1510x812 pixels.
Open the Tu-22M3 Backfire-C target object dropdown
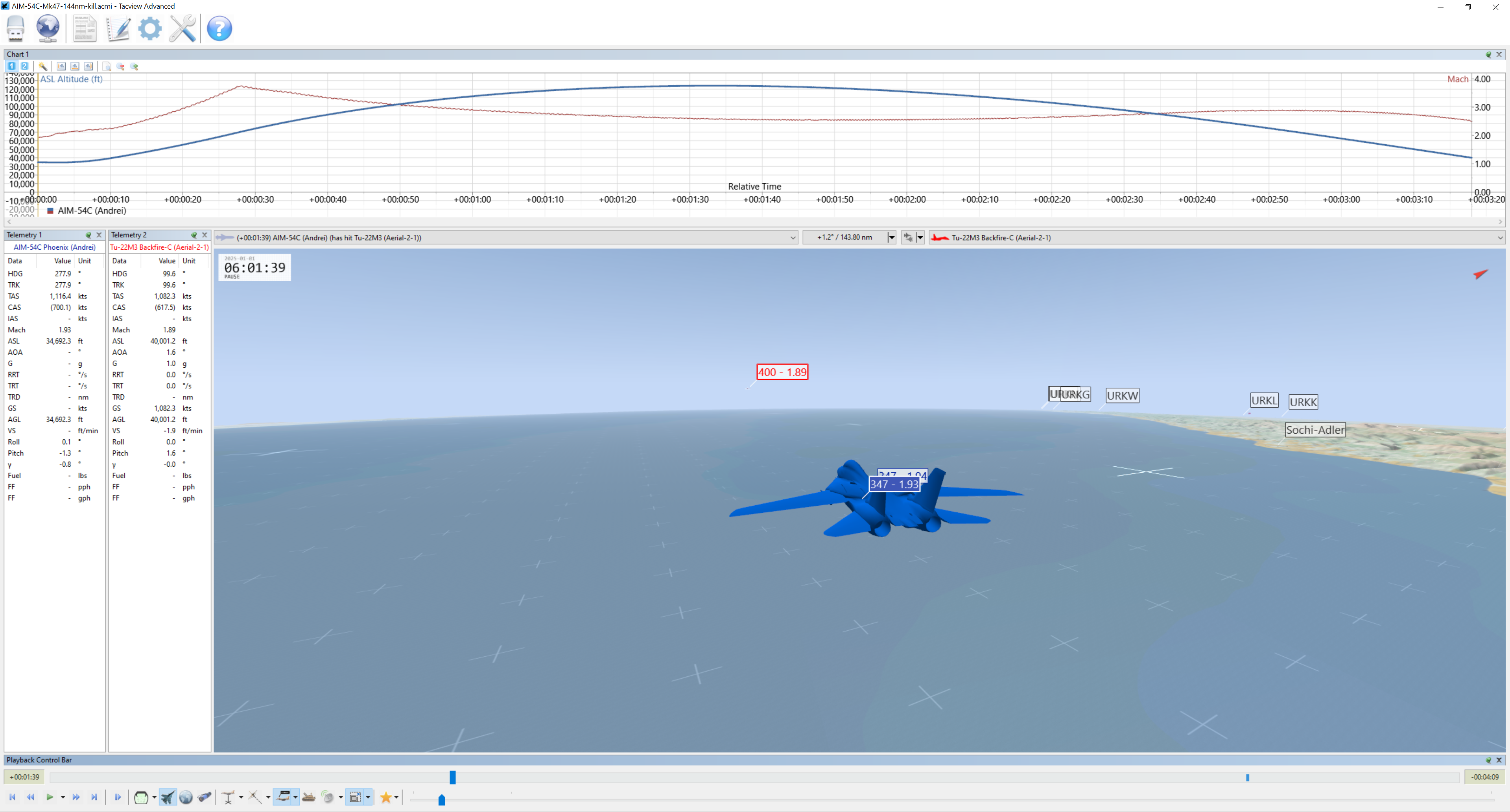[1500, 237]
